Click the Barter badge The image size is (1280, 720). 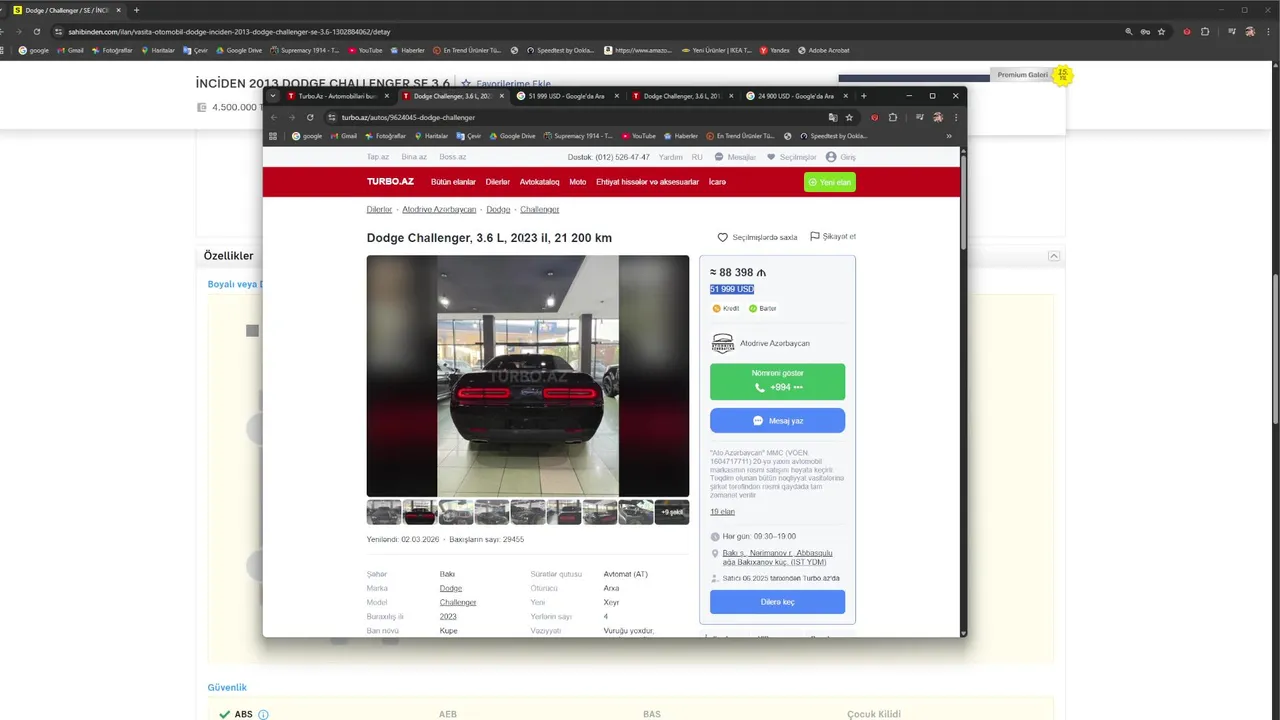763,308
